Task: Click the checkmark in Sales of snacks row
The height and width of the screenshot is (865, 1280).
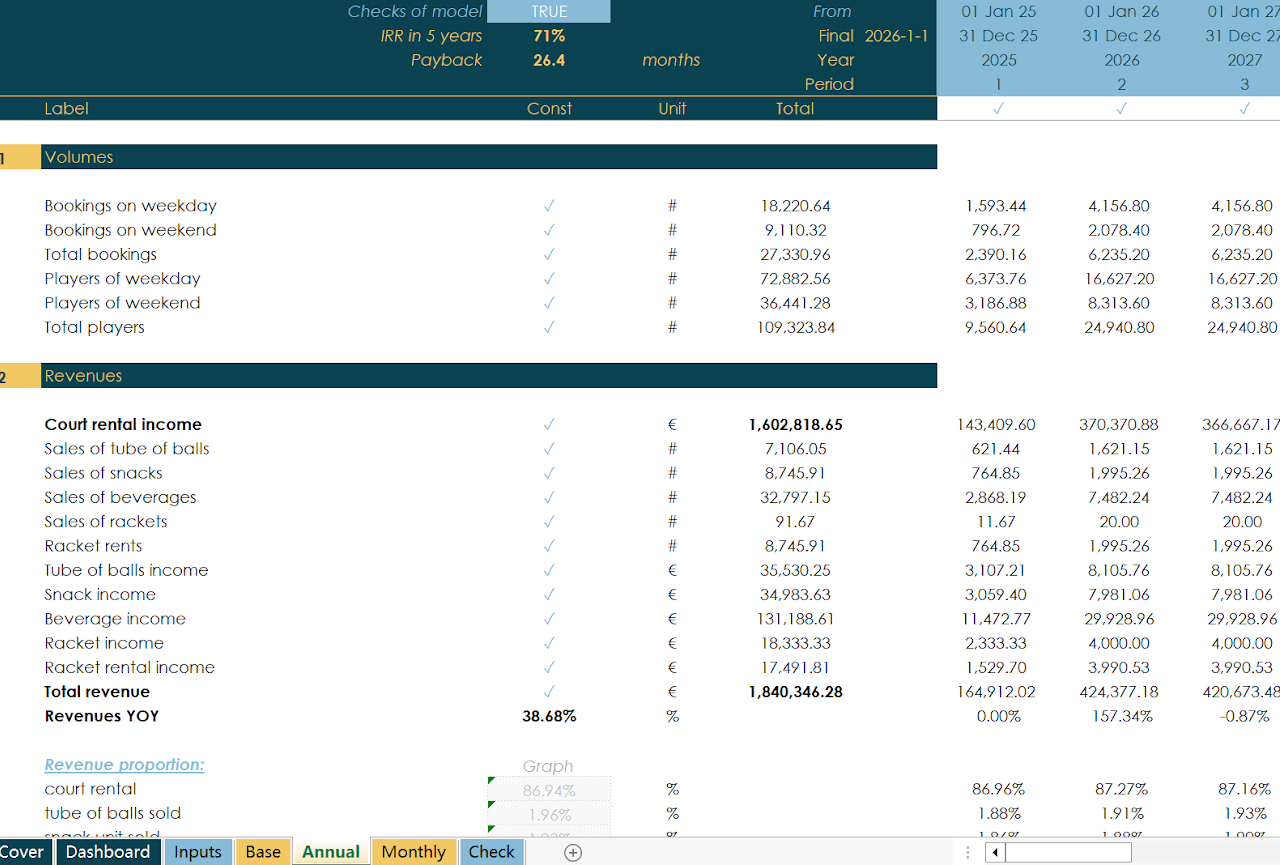Action: (549, 473)
